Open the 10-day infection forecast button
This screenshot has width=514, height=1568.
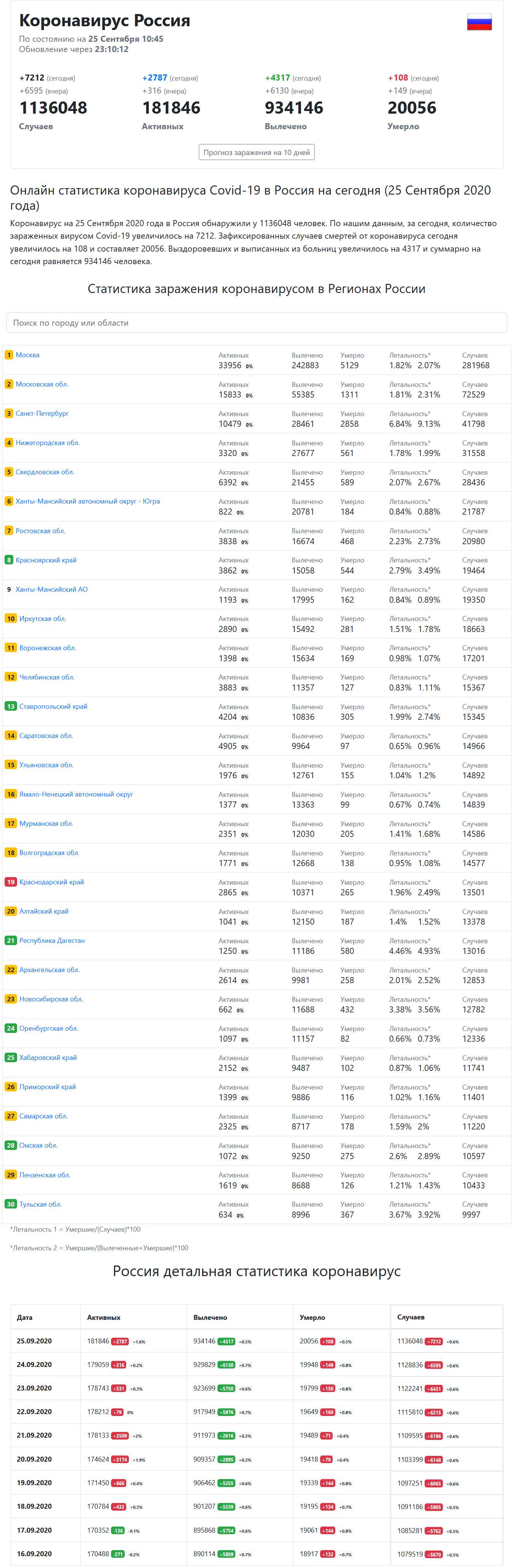click(x=256, y=152)
